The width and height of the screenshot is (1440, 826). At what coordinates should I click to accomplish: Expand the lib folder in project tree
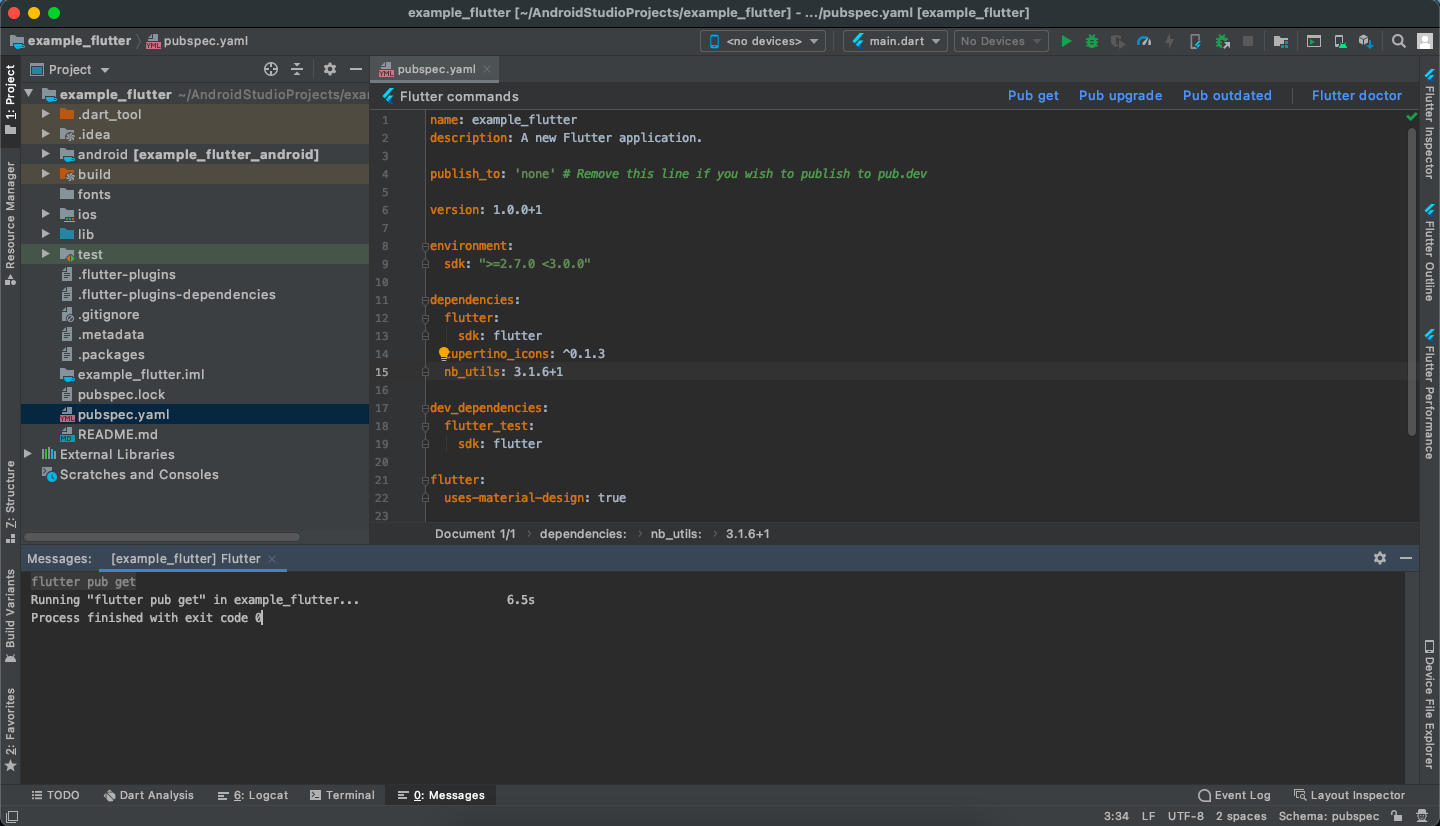pos(46,234)
